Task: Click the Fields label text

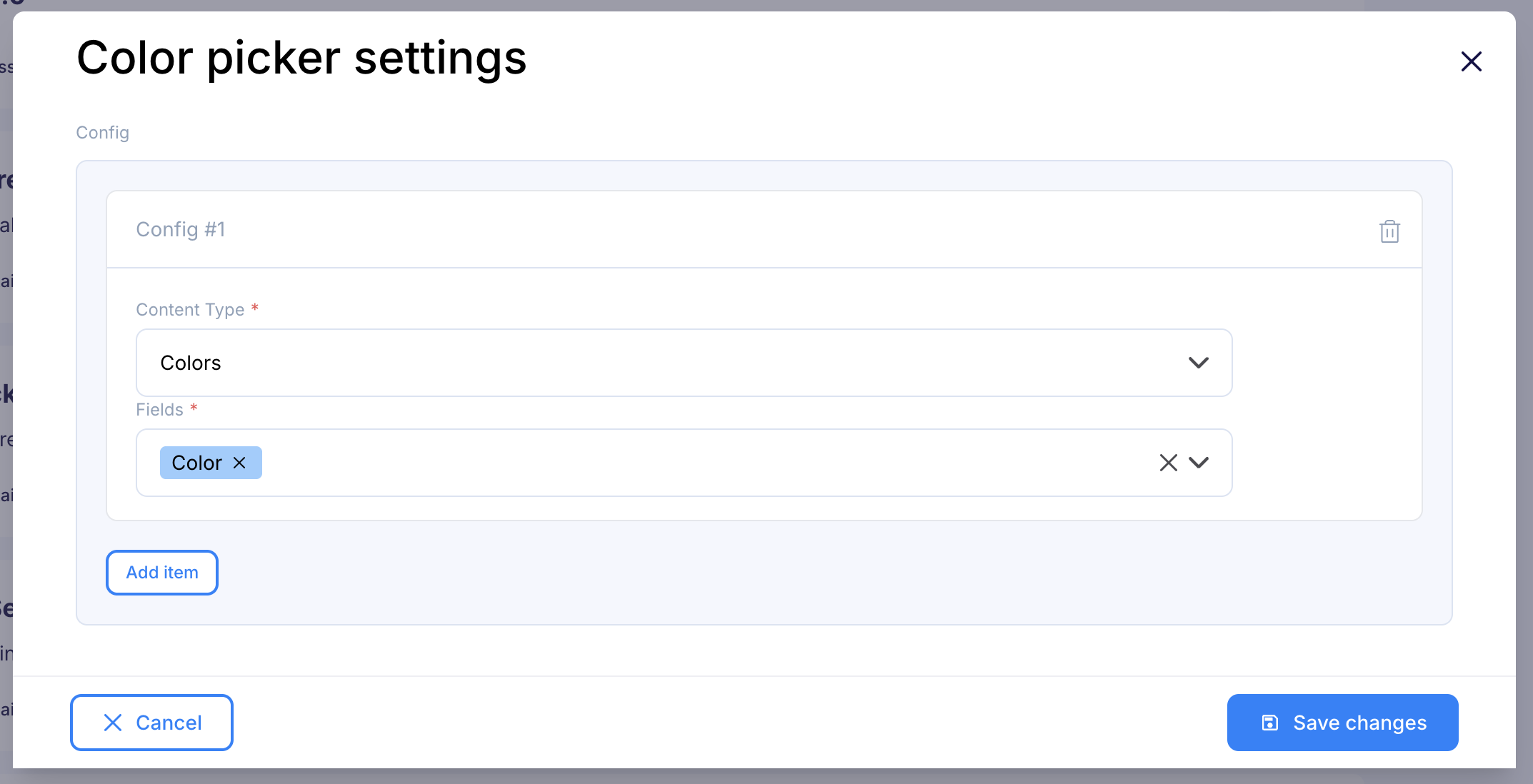Action: tap(159, 410)
